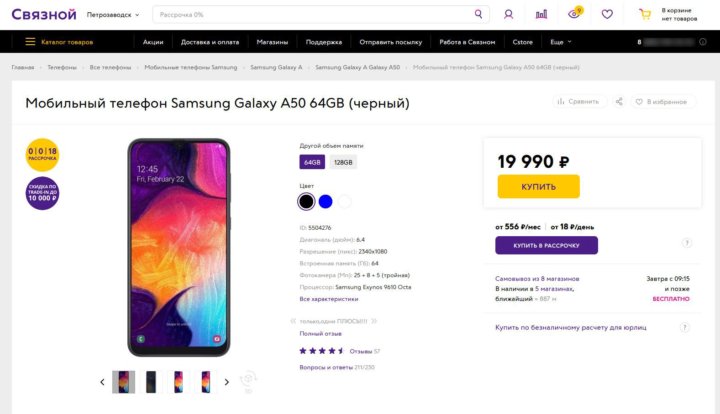This screenshot has width=720, height=414.
Task: Select the 64GB memory option
Action: point(312,162)
